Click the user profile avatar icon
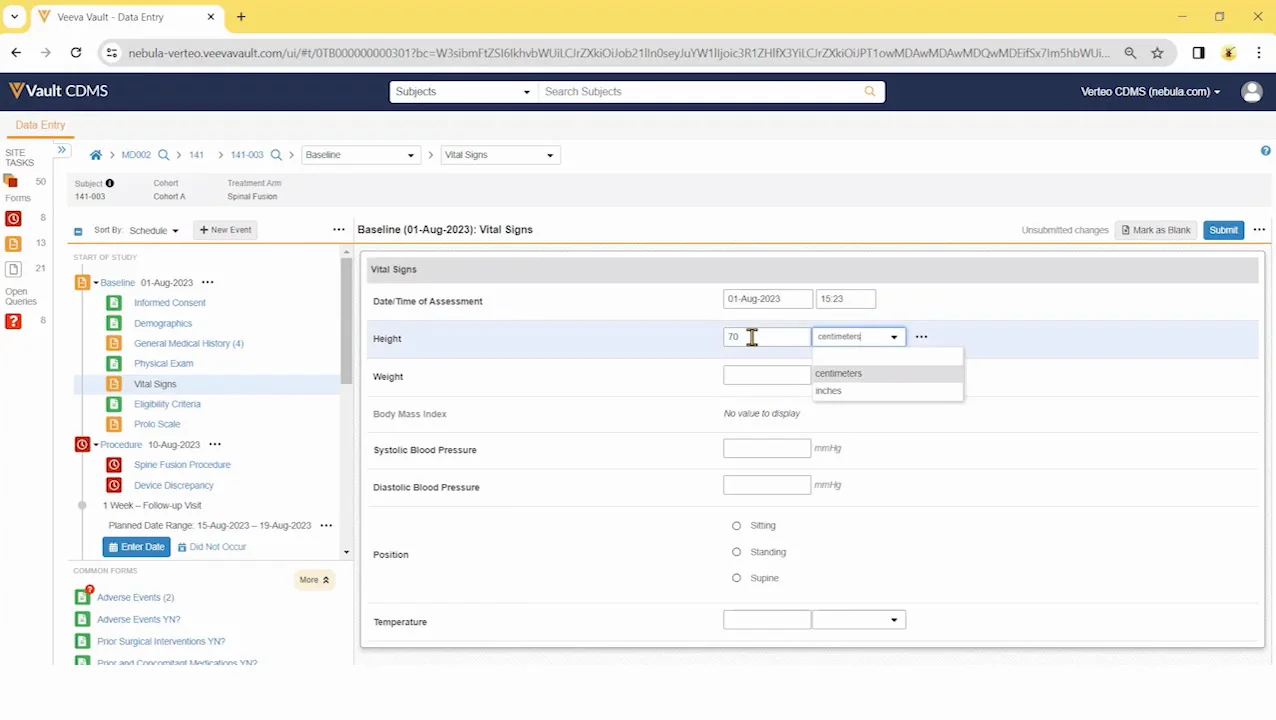Viewport: 1276px width, 720px height. 1251,92
